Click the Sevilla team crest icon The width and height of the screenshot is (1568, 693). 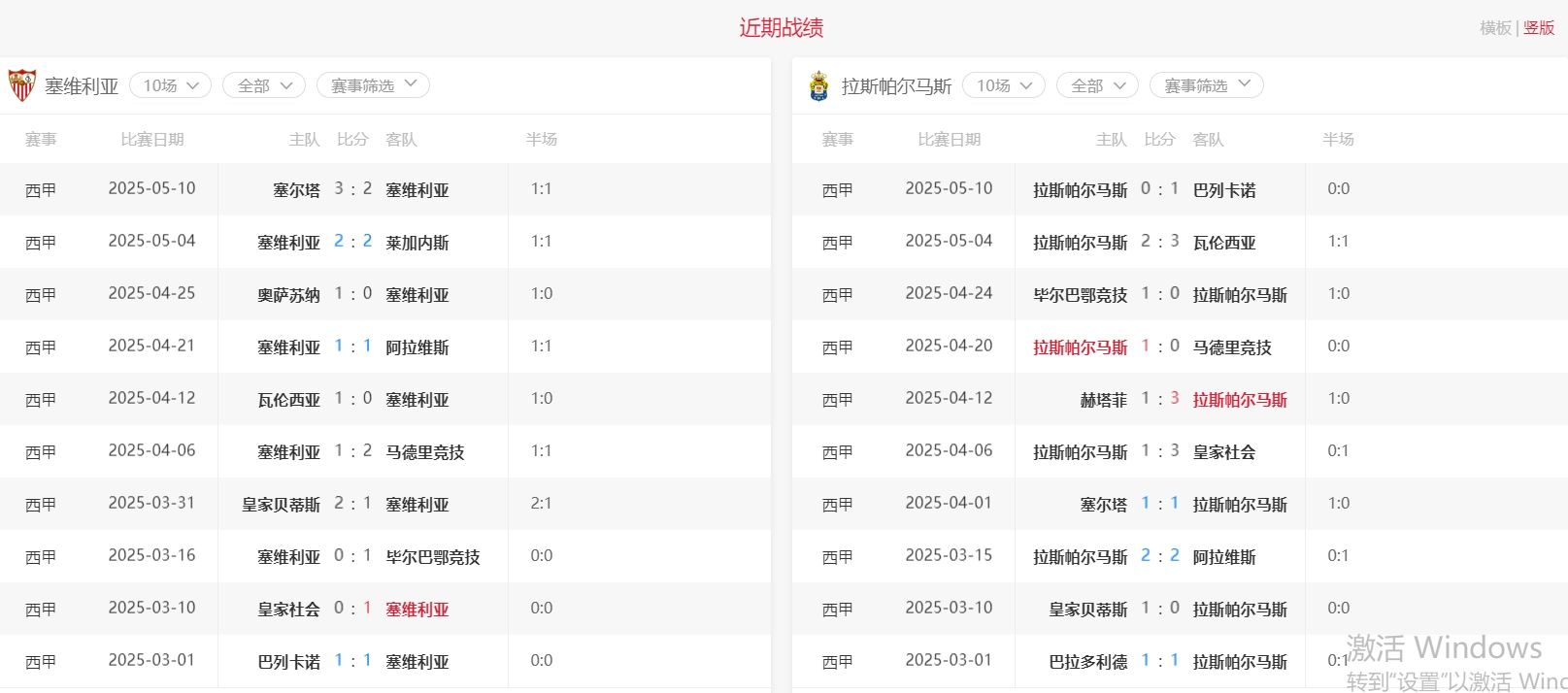click(x=21, y=85)
